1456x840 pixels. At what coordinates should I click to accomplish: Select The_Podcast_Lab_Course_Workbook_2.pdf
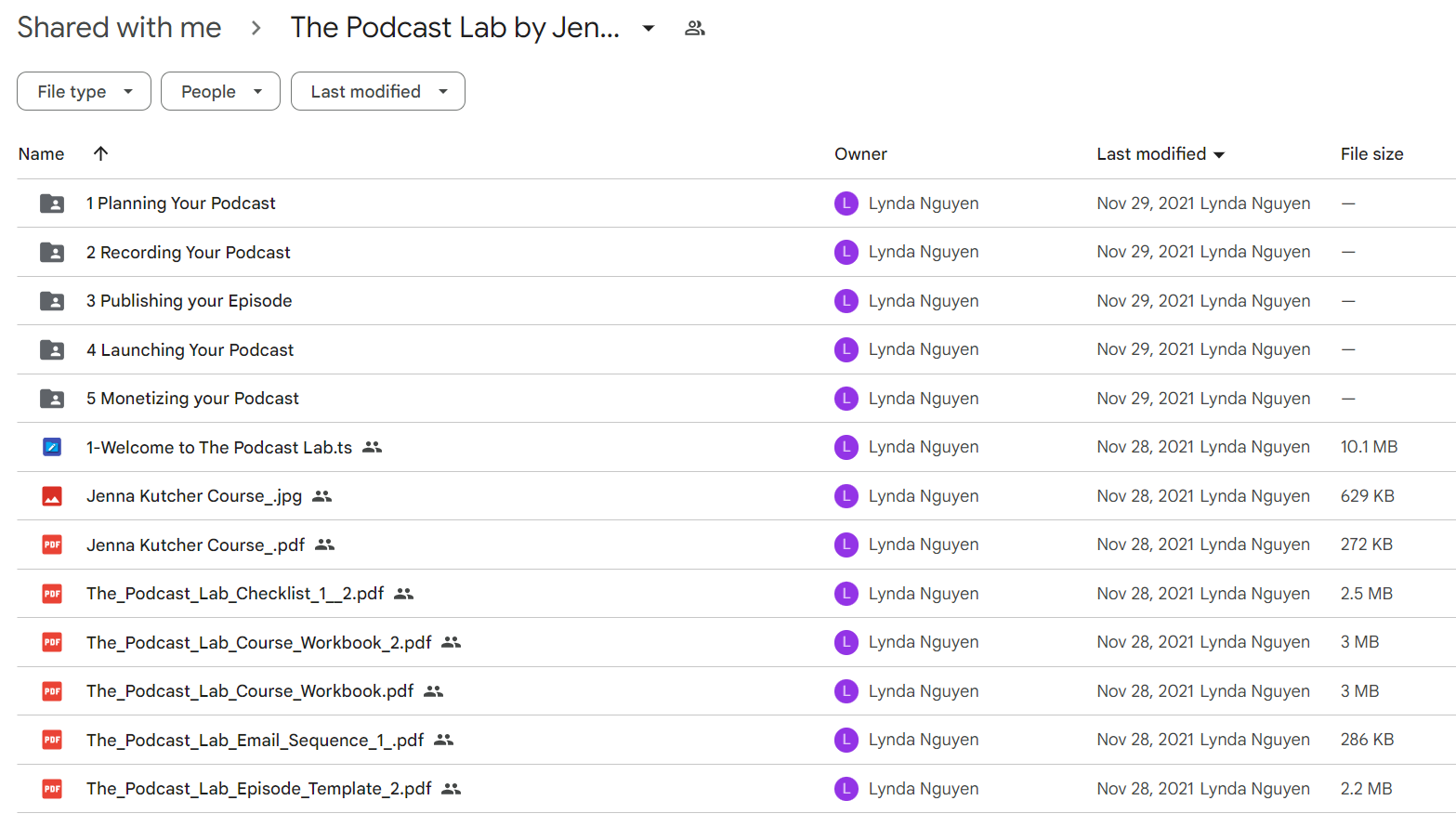pyautogui.click(x=259, y=642)
